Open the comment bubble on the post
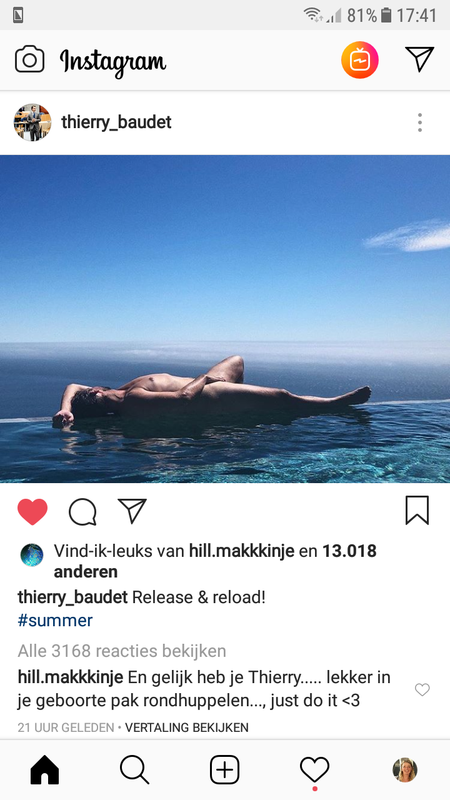This screenshot has width=450, height=800. (83, 511)
